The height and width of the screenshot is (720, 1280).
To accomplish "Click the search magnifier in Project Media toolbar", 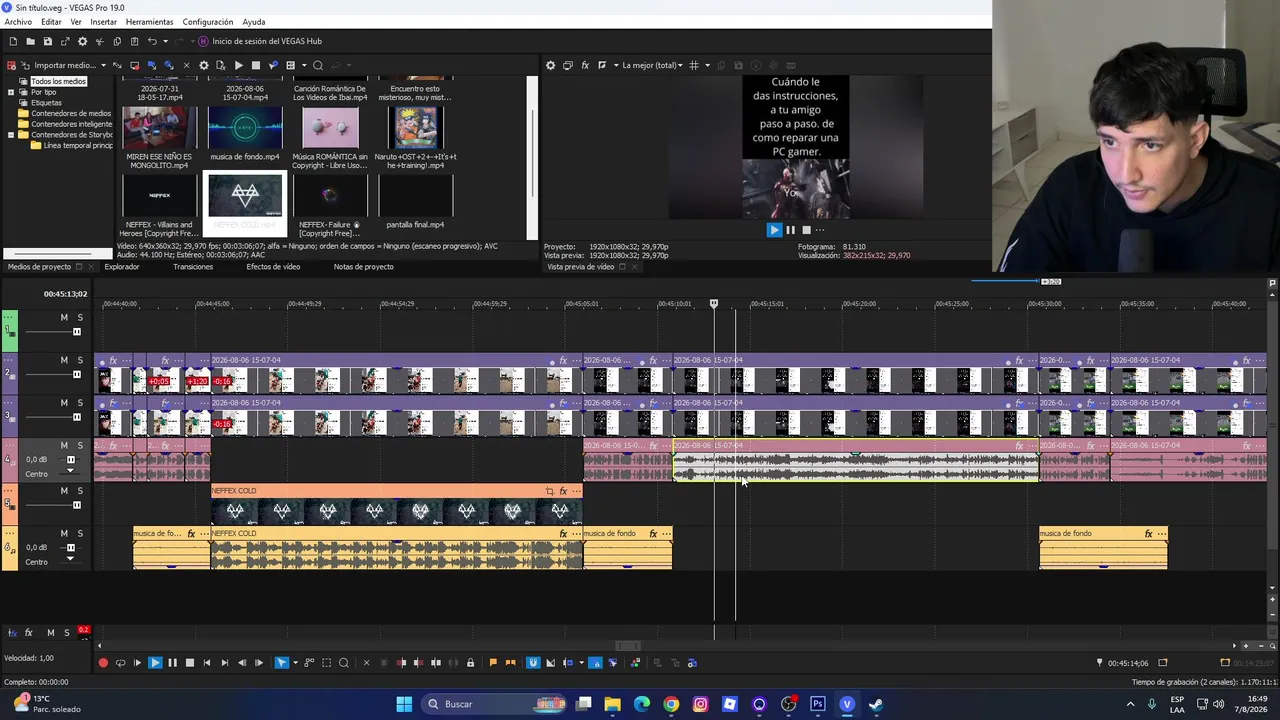I will [x=318, y=66].
